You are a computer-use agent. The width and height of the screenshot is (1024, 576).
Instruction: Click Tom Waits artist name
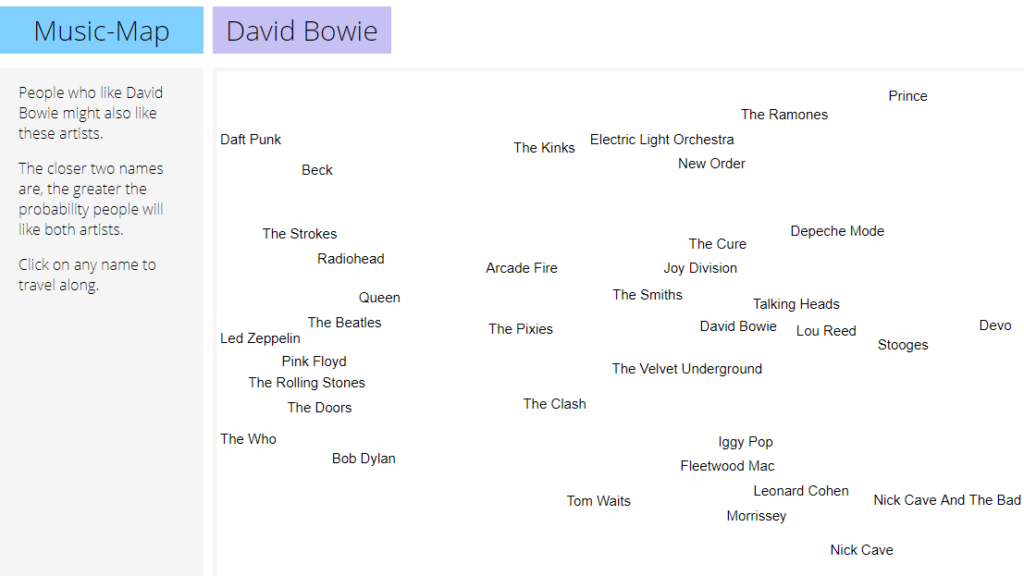(598, 501)
